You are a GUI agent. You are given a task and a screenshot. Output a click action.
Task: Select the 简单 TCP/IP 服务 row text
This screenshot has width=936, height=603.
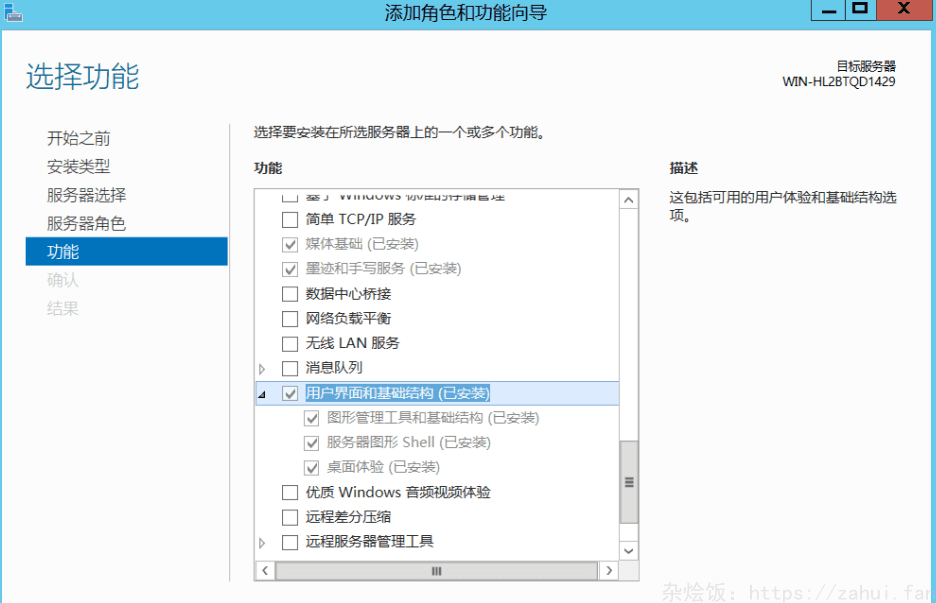[361, 219]
